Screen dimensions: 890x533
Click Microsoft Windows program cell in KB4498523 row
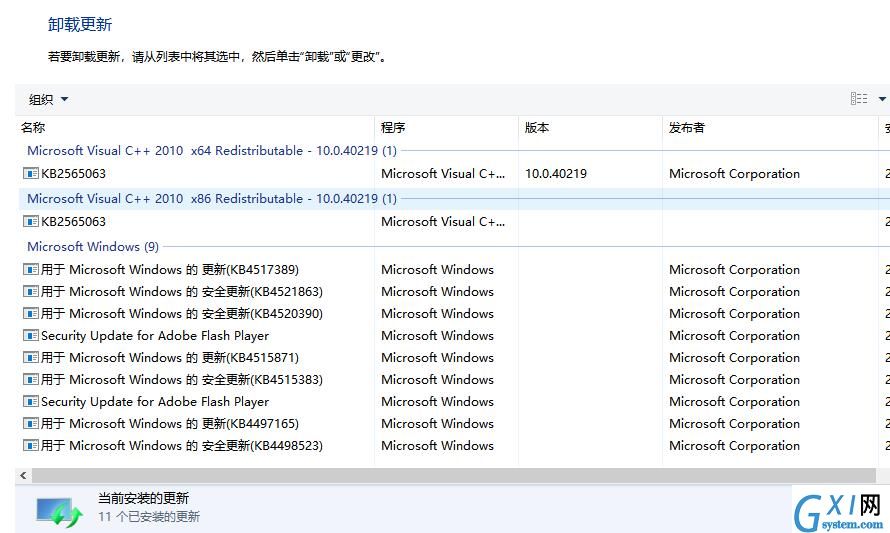(x=437, y=446)
